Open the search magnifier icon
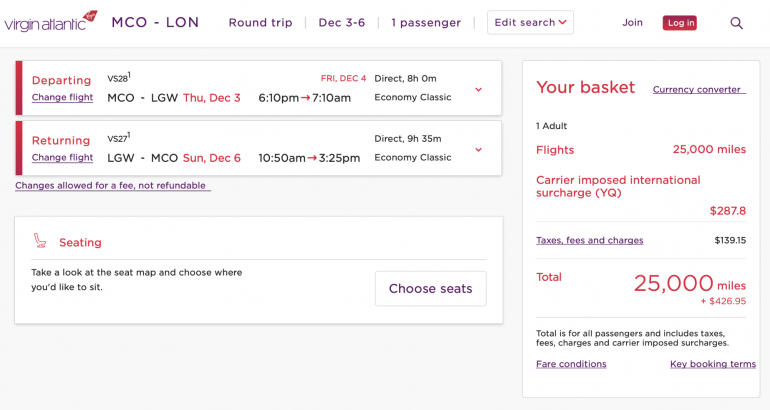This screenshot has height=410, width=770. click(x=737, y=23)
